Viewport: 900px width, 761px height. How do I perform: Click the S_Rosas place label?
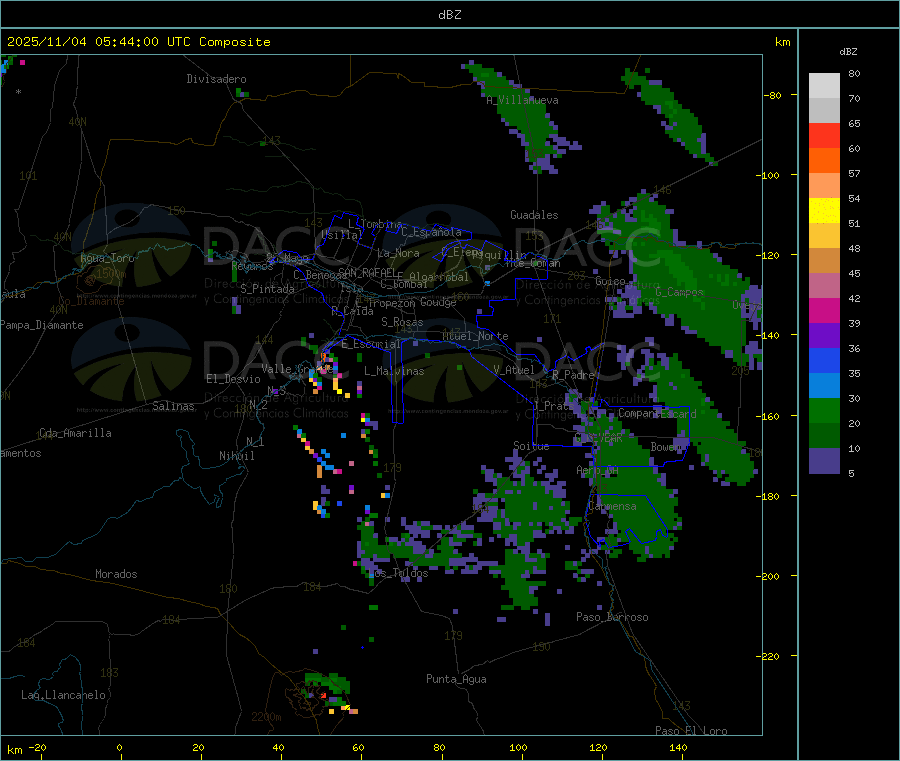point(402,322)
